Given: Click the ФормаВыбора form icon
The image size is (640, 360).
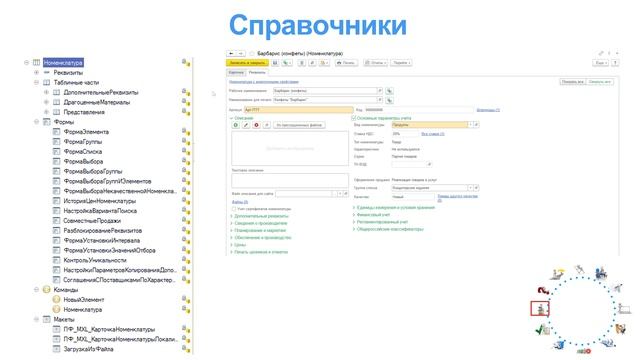Looking at the screenshot, I should click(56, 161).
